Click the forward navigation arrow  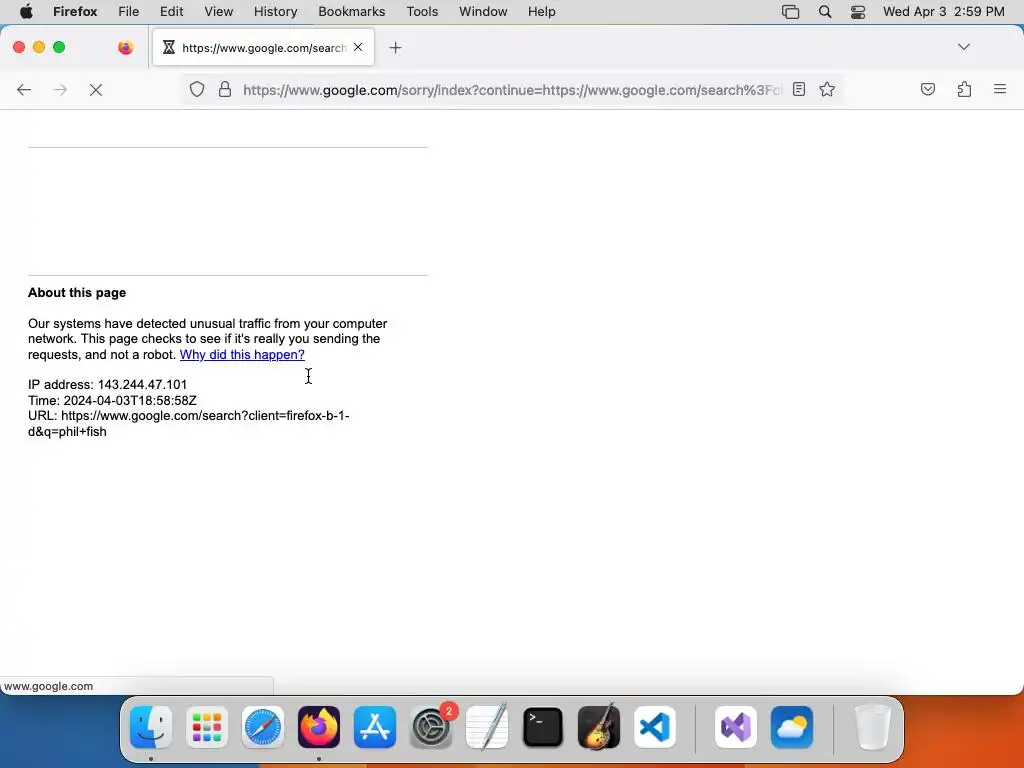(x=60, y=90)
